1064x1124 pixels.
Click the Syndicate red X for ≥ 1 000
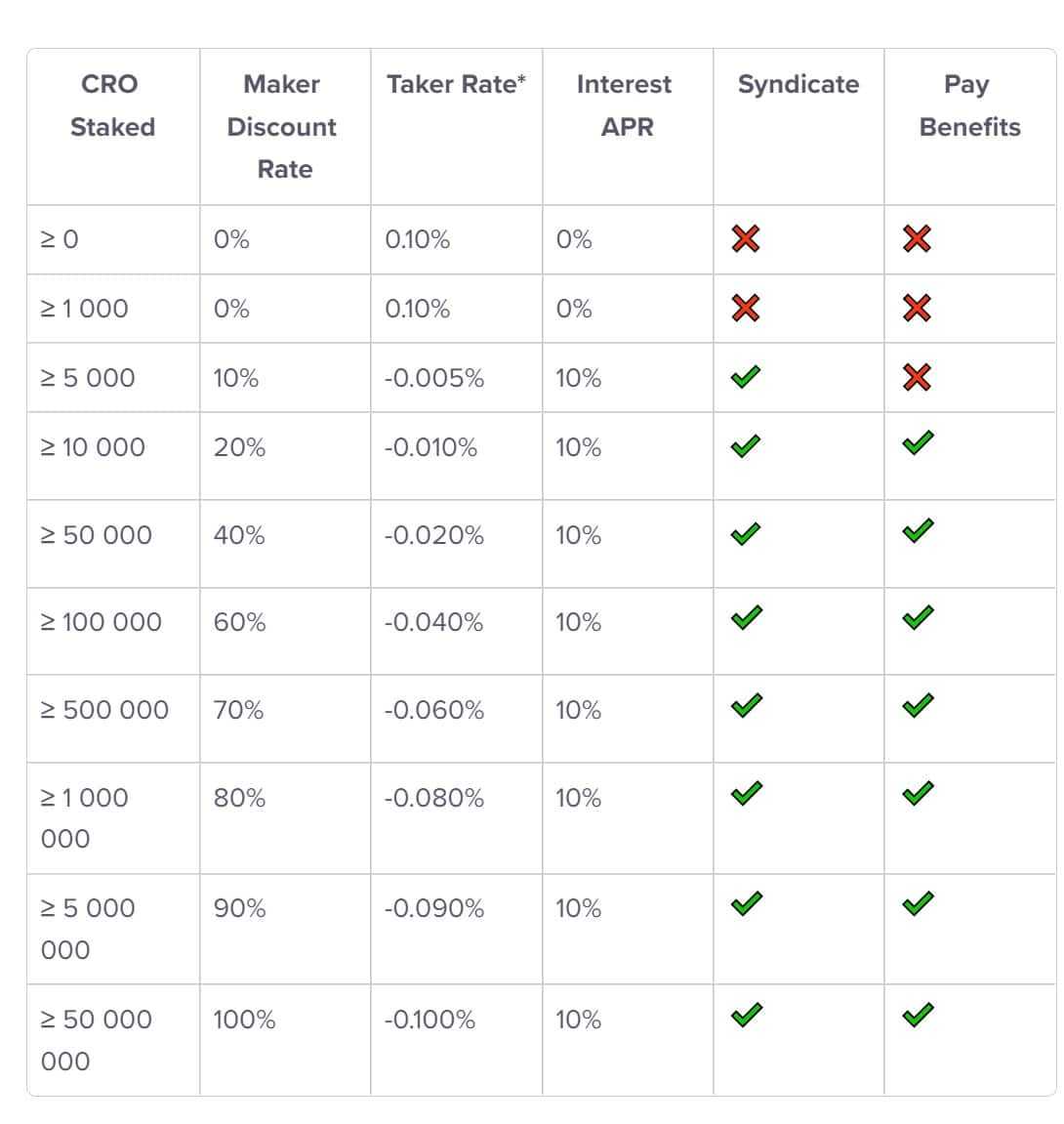(x=746, y=309)
